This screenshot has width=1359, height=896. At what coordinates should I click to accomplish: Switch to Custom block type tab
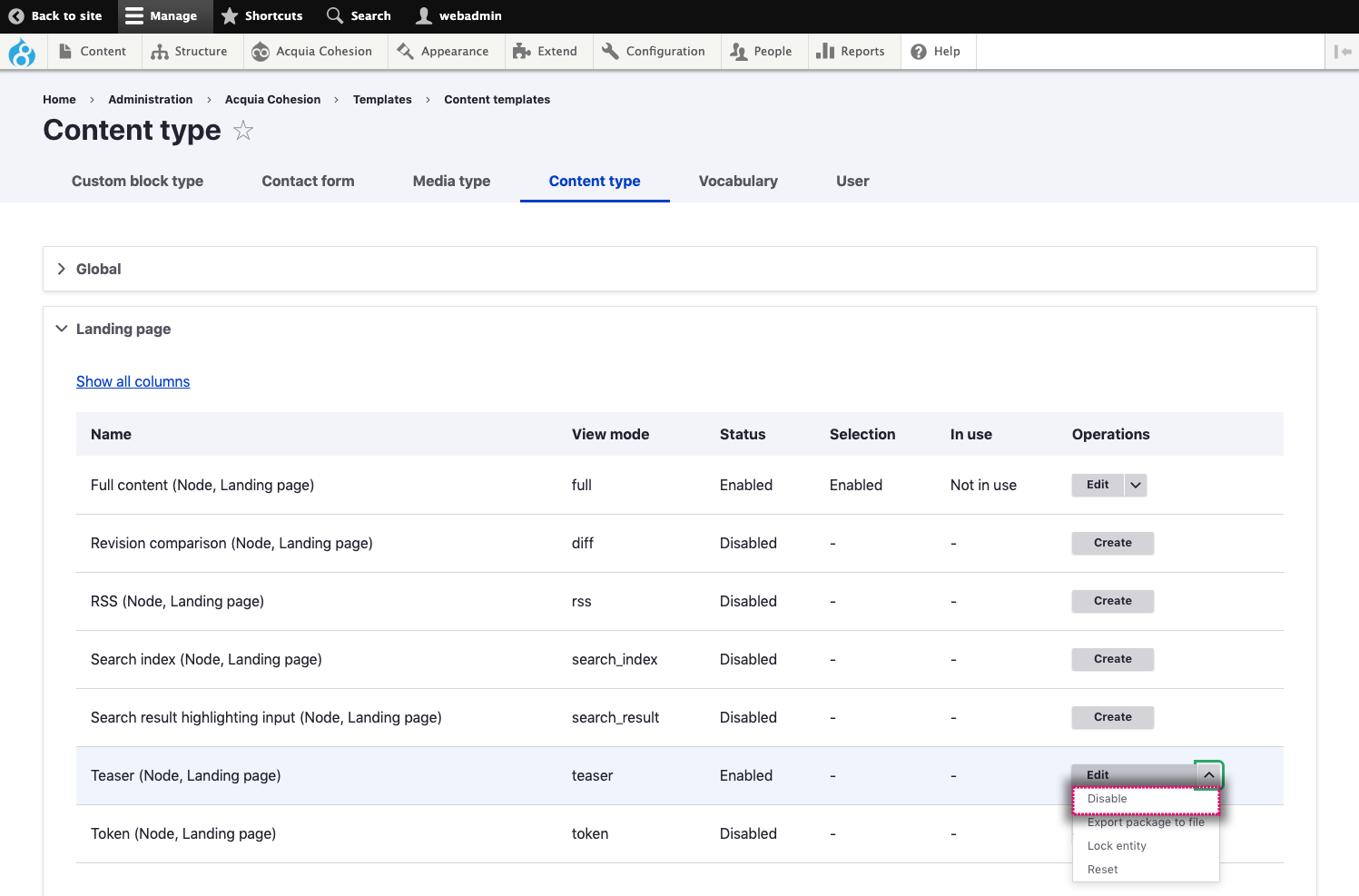pos(137,182)
